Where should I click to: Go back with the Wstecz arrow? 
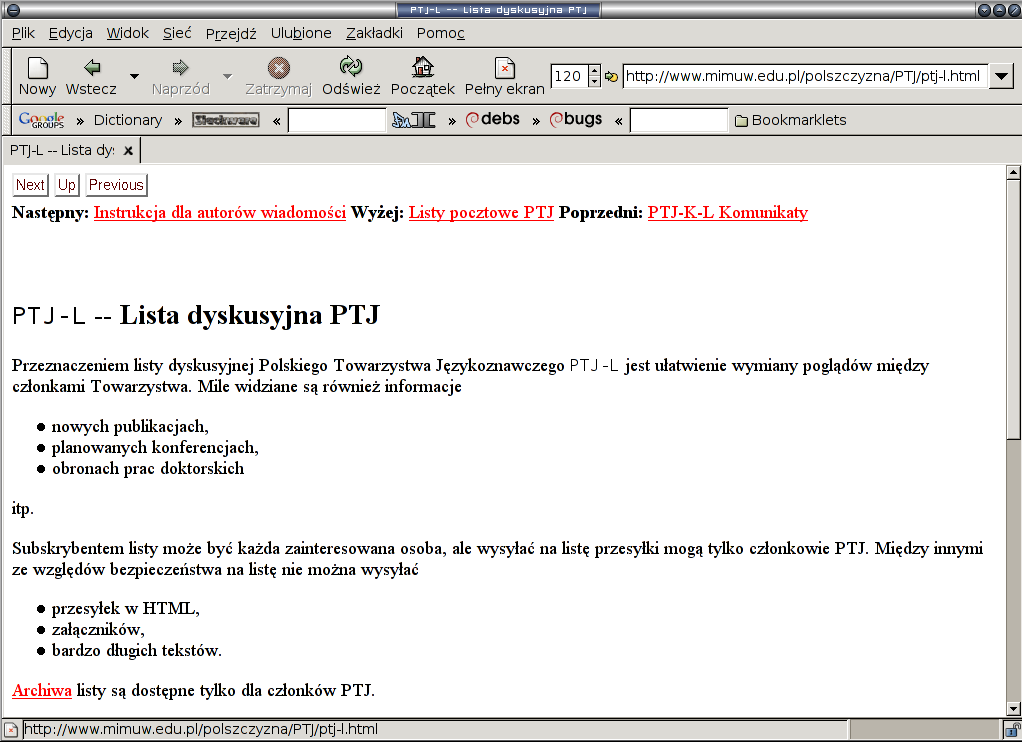click(92, 67)
